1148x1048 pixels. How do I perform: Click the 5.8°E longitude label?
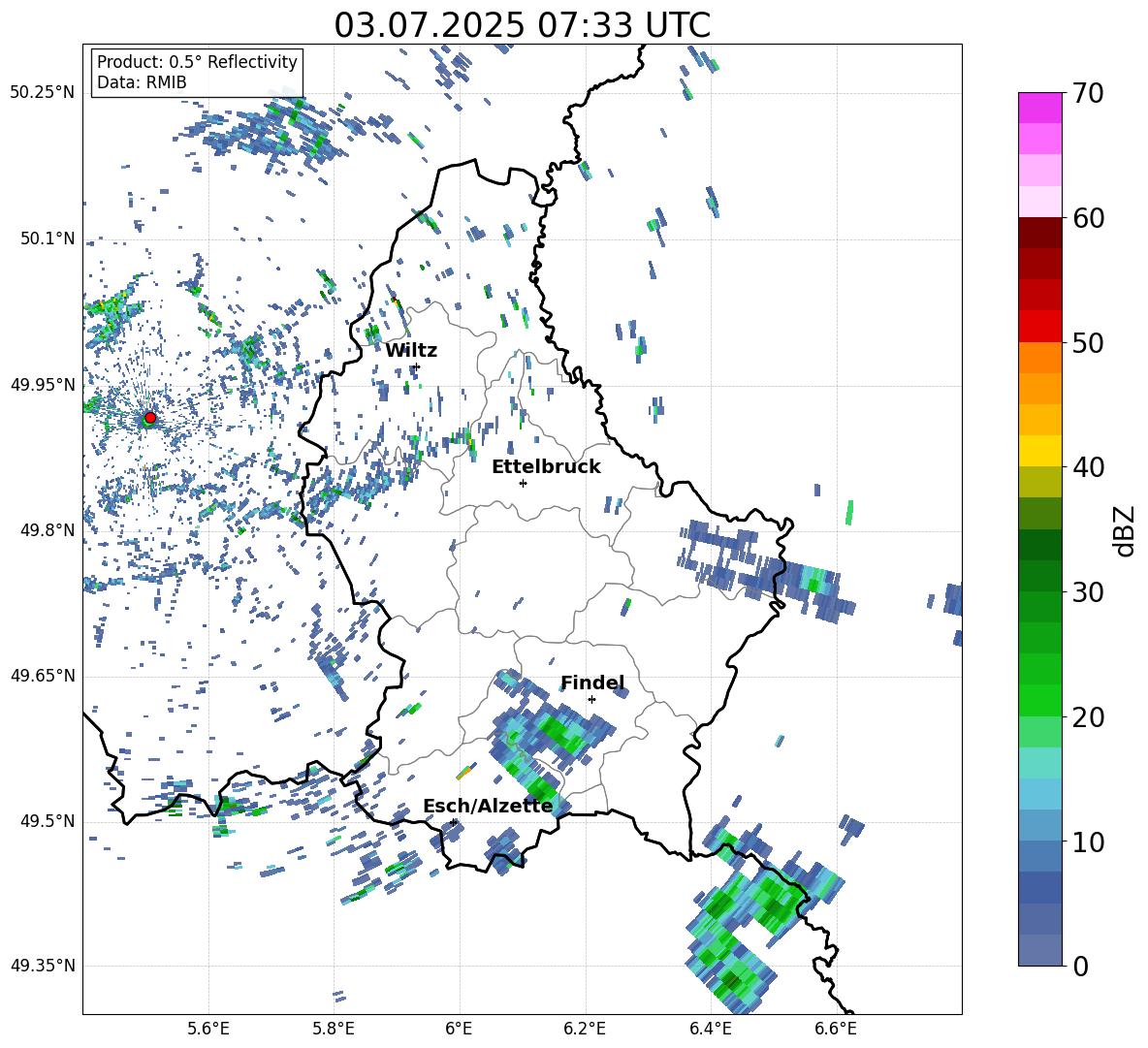coord(334,1029)
